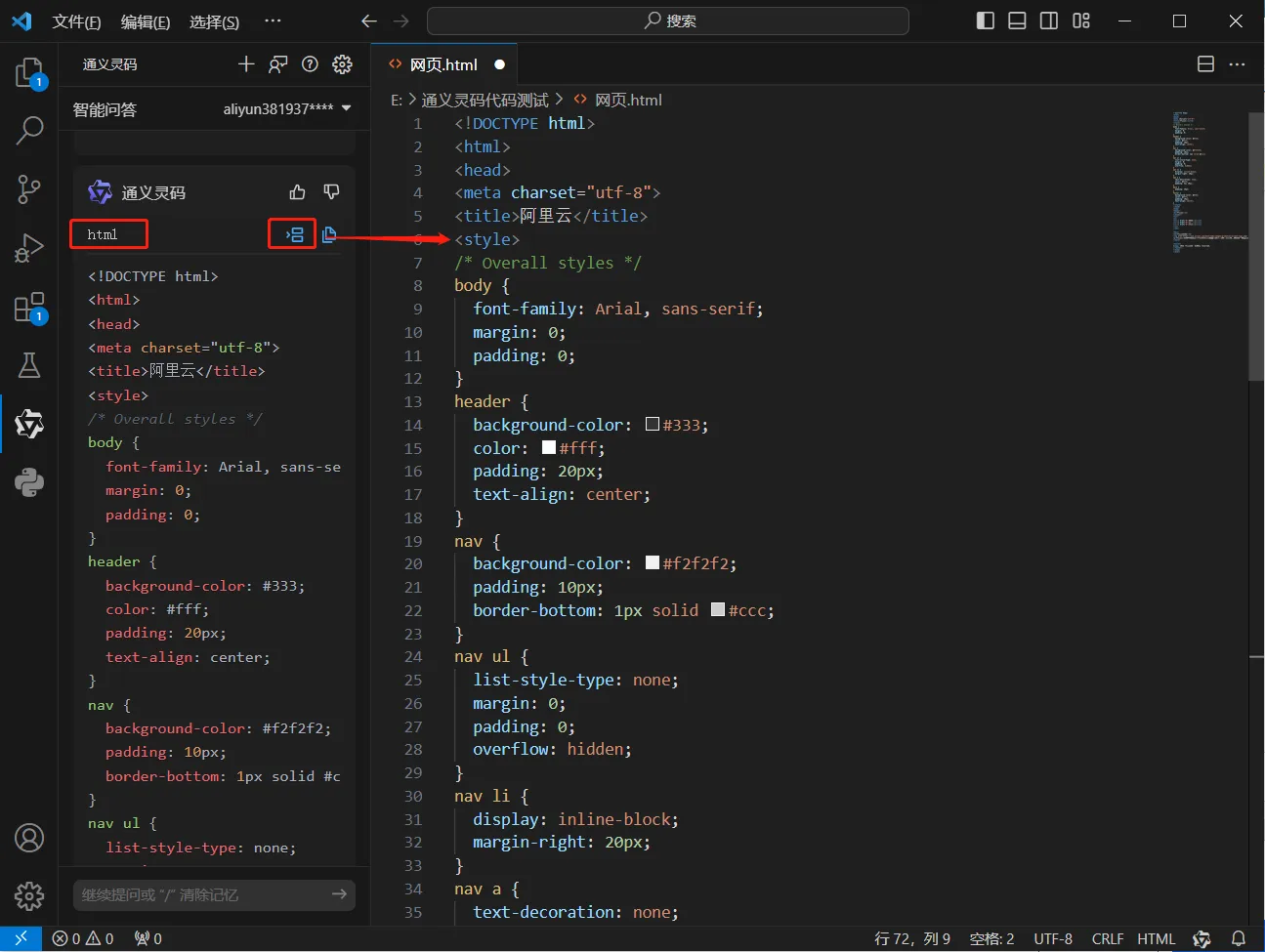Click the 智能问答 panel heading
1265x952 pixels.
[105, 109]
